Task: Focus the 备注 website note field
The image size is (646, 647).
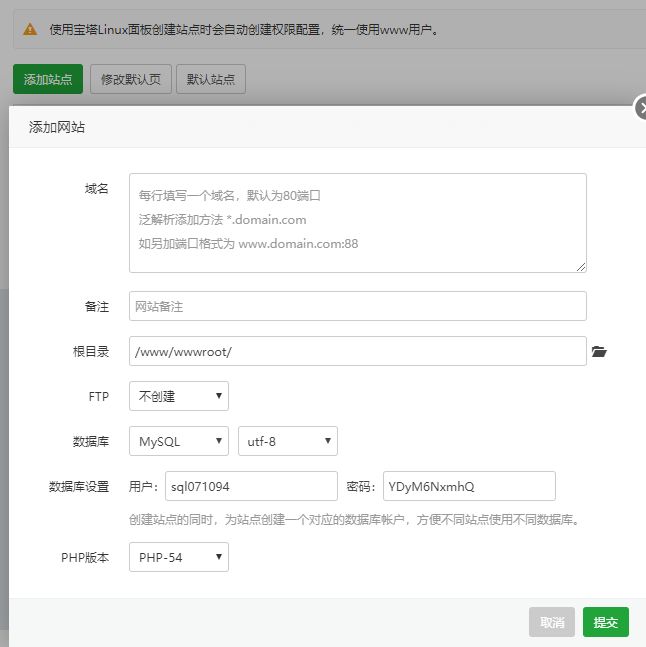Action: pyautogui.click(x=358, y=306)
